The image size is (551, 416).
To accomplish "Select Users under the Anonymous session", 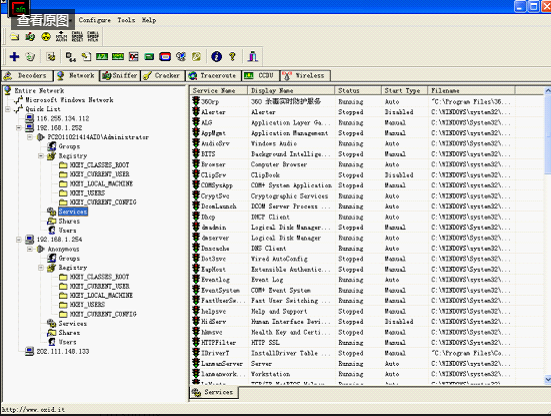I will pos(67,342).
